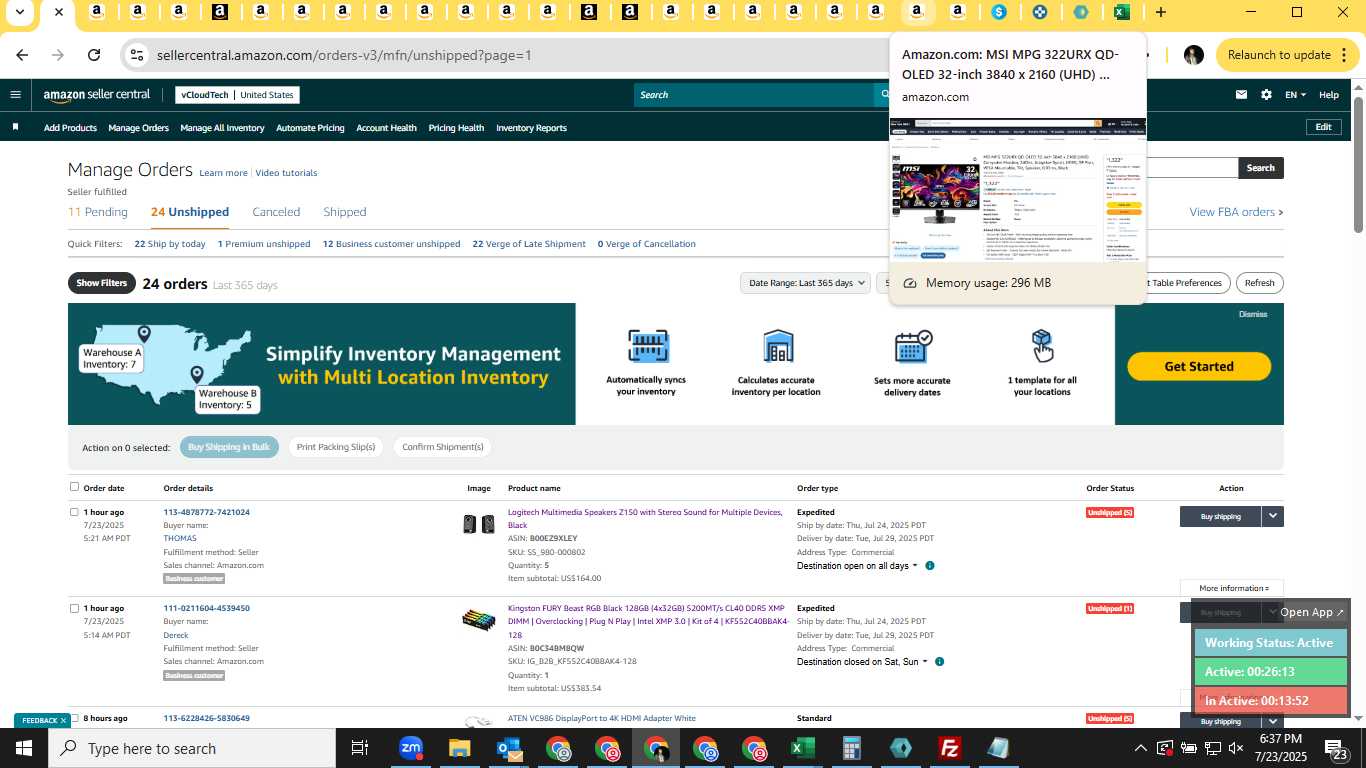The image size is (1366, 768).
Task: Open the vCloudTech United States account switcher
Action: point(237,95)
